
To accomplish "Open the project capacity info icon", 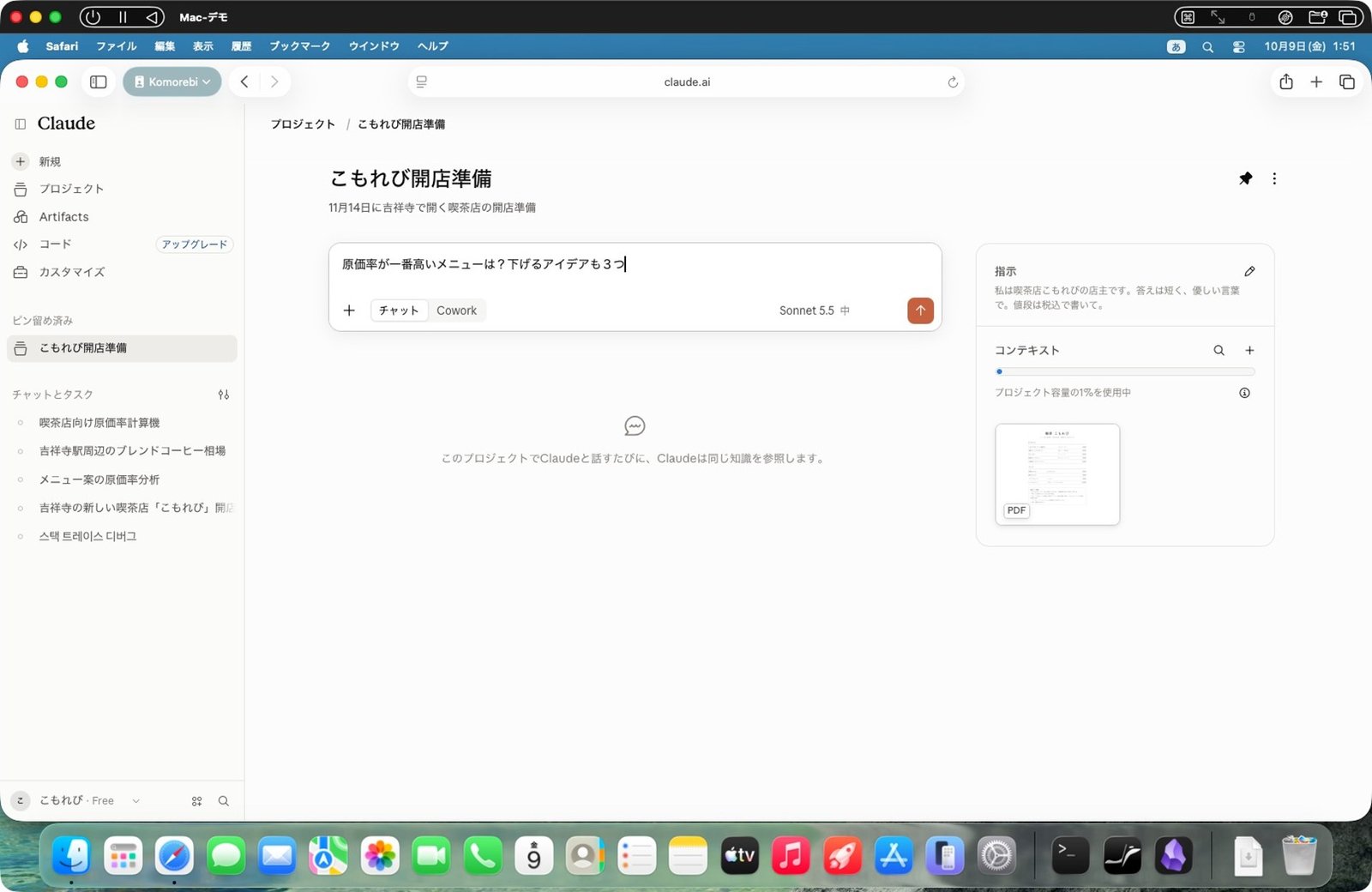I will [1244, 393].
